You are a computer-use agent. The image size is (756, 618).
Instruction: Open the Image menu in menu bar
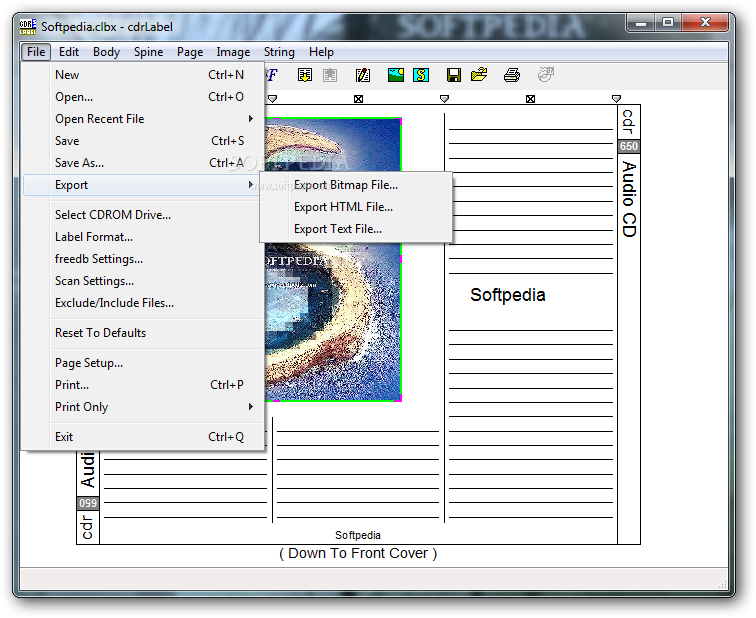[x=233, y=52]
